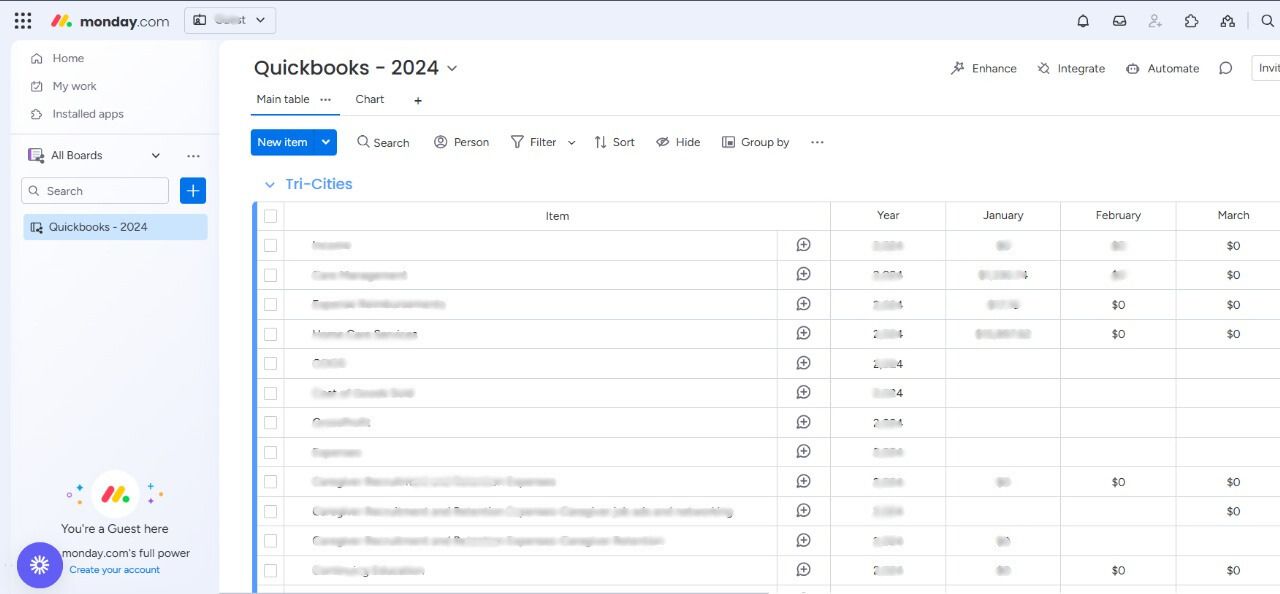
Task: Tick the select-all checkbox in table header
Action: point(270,216)
